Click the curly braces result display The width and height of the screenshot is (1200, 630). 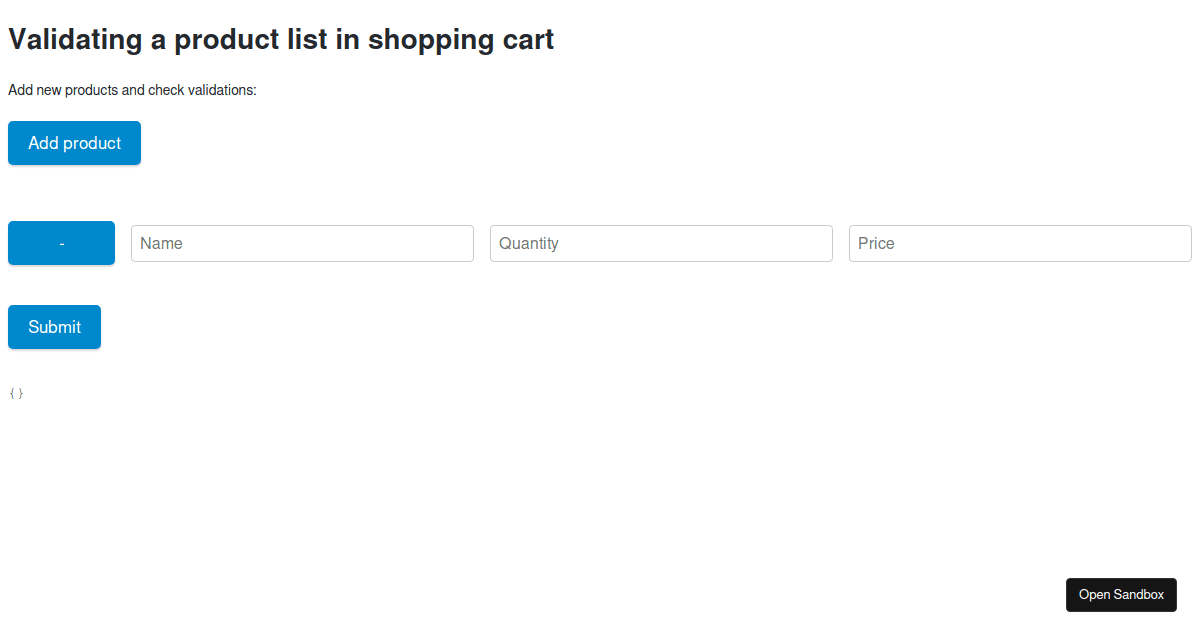15,392
